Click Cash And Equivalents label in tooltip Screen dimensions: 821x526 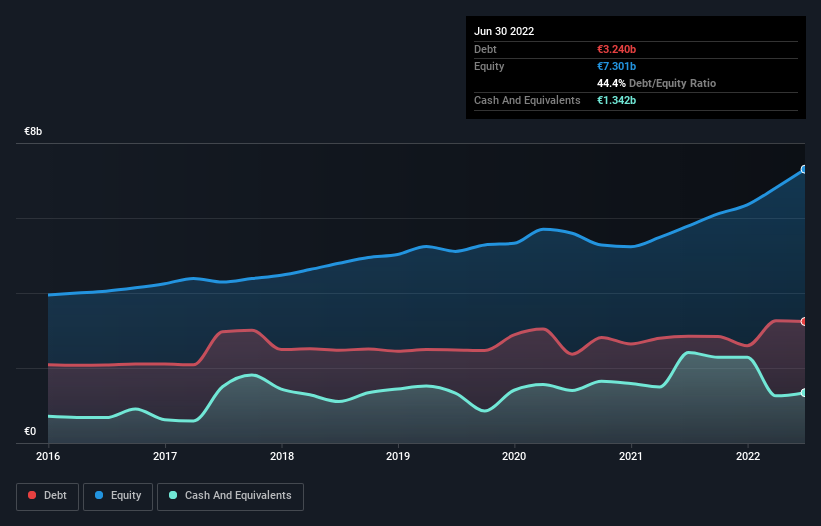point(527,100)
